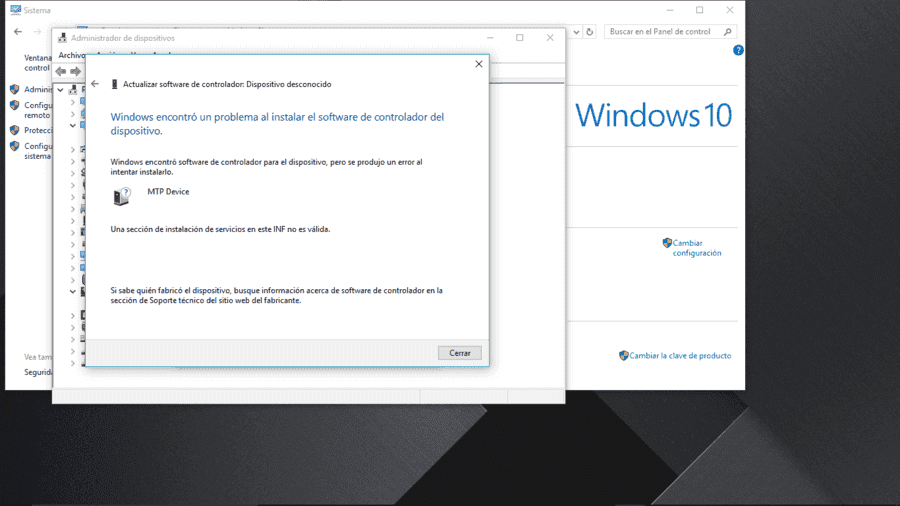
Task: Click shield icon beside Configu... remoto link
Action: click(x=14, y=106)
